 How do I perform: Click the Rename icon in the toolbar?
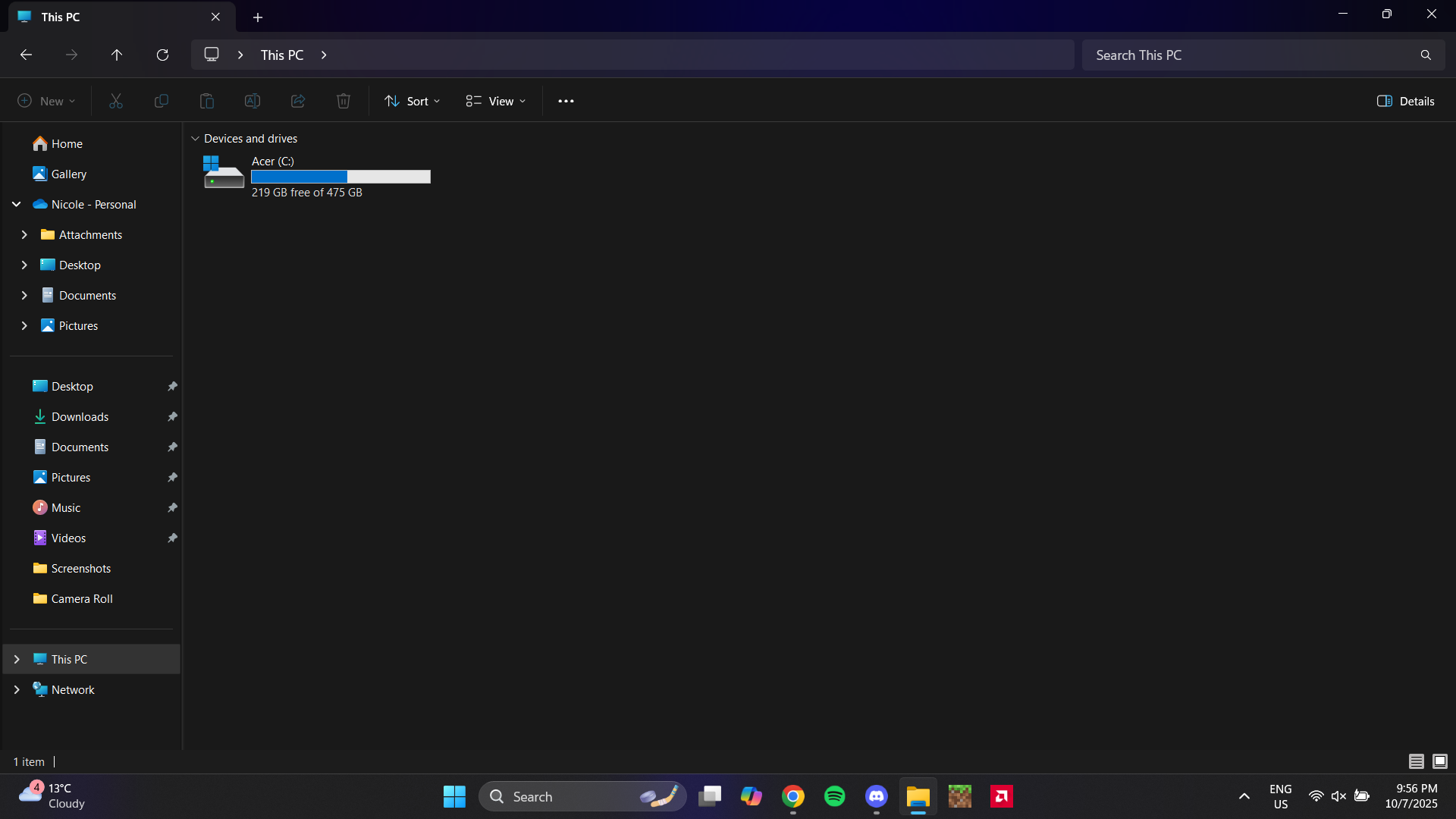point(253,100)
